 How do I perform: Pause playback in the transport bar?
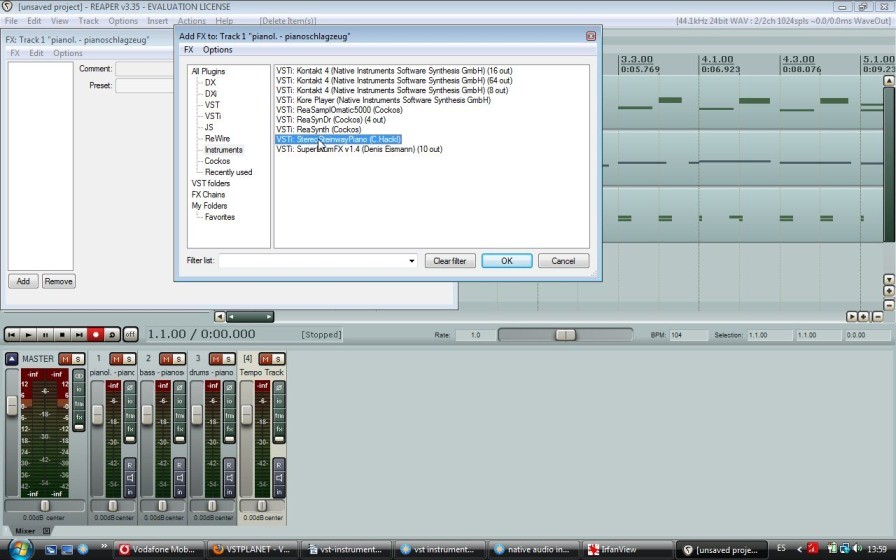(x=45, y=335)
